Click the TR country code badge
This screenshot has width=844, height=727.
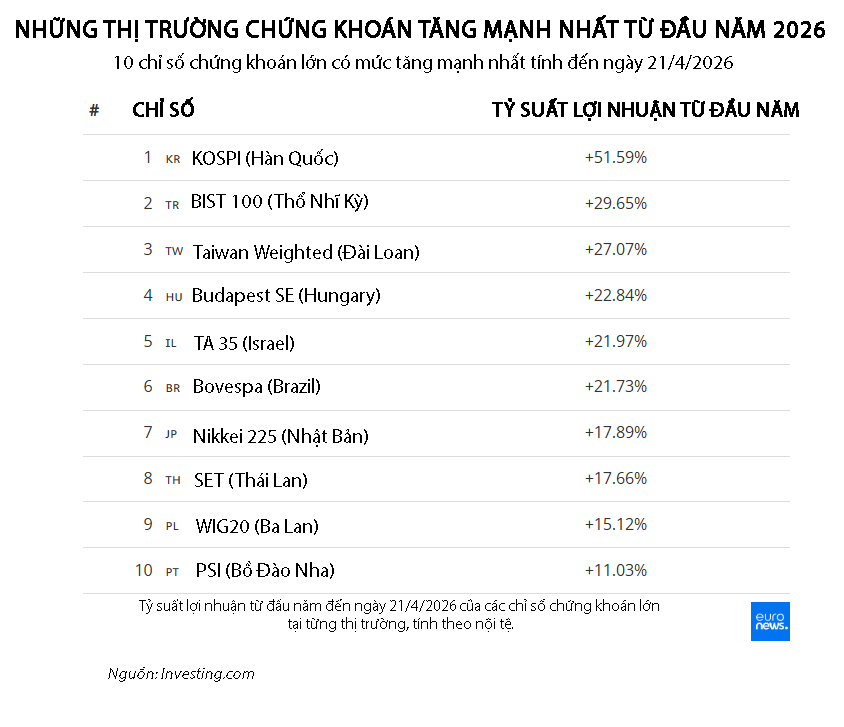tap(172, 204)
